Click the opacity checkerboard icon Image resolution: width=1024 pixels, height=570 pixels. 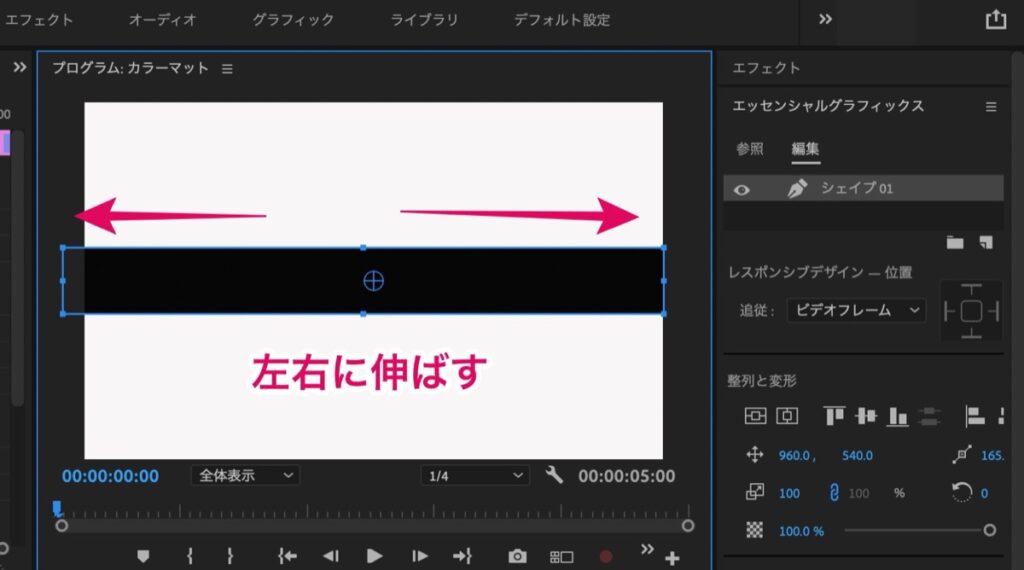coord(755,530)
